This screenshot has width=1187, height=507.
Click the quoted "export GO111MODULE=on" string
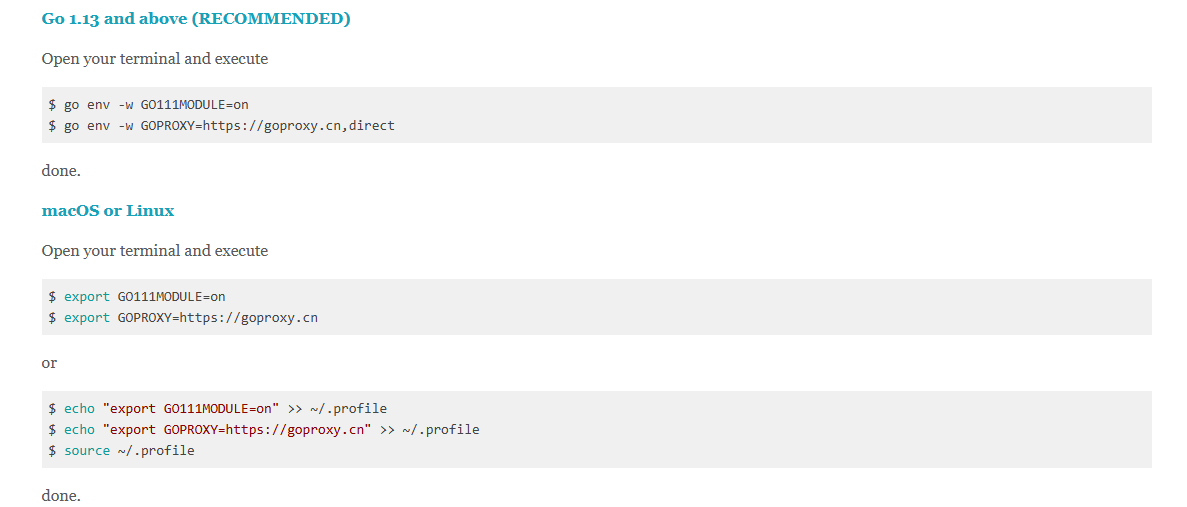click(x=191, y=408)
